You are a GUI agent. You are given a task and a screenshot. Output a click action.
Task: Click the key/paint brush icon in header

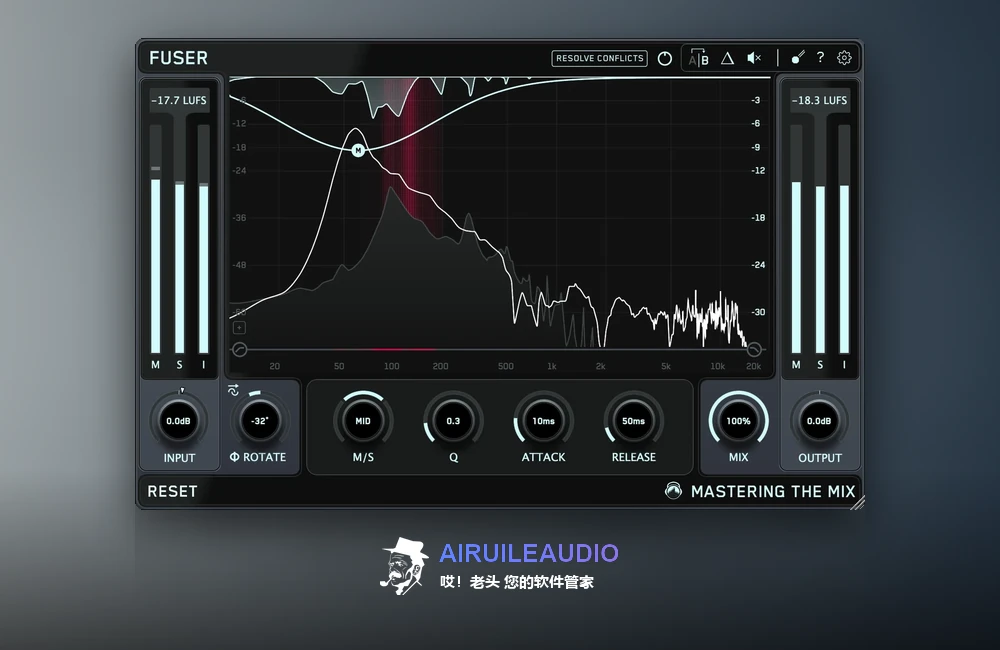point(798,58)
